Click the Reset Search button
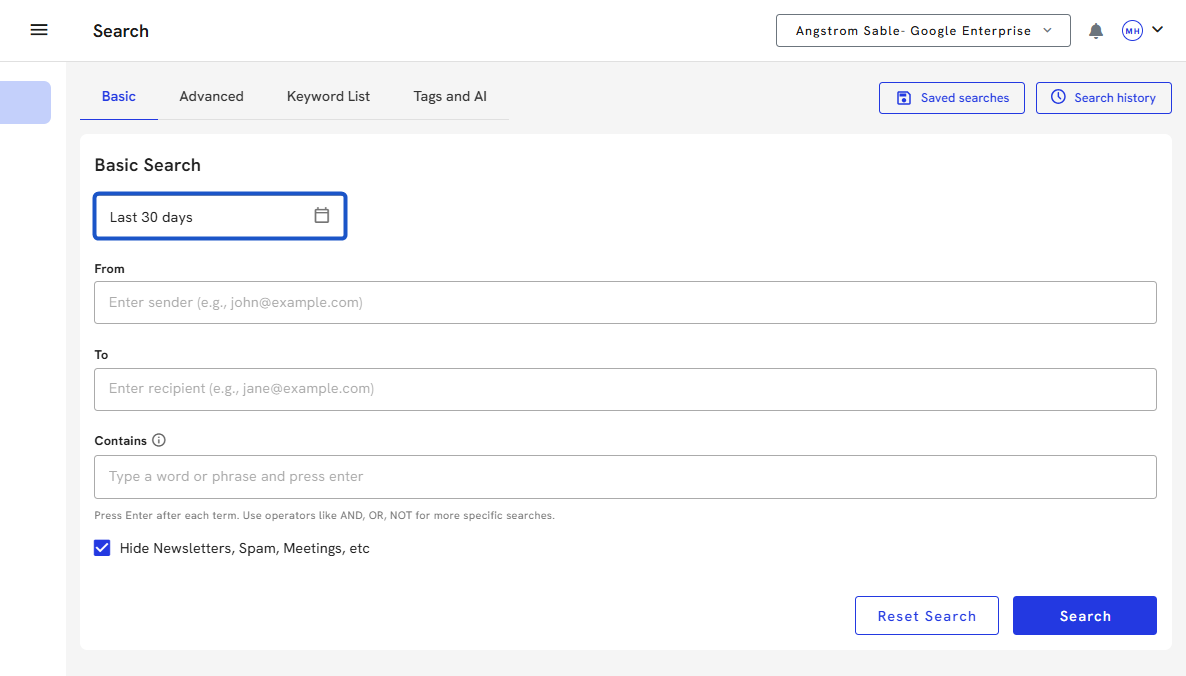Viewport: 1186px width, 676px height. click(926, 616)
